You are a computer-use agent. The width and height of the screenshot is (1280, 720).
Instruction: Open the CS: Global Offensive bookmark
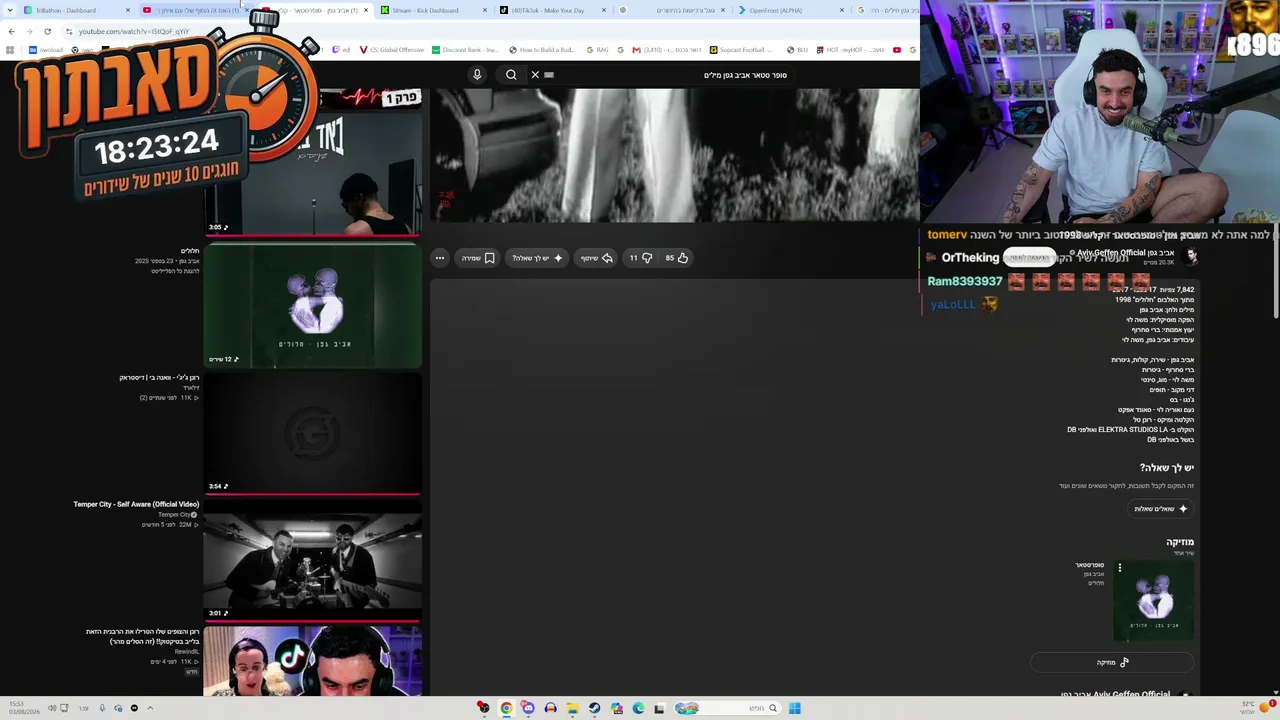[391, 50]
